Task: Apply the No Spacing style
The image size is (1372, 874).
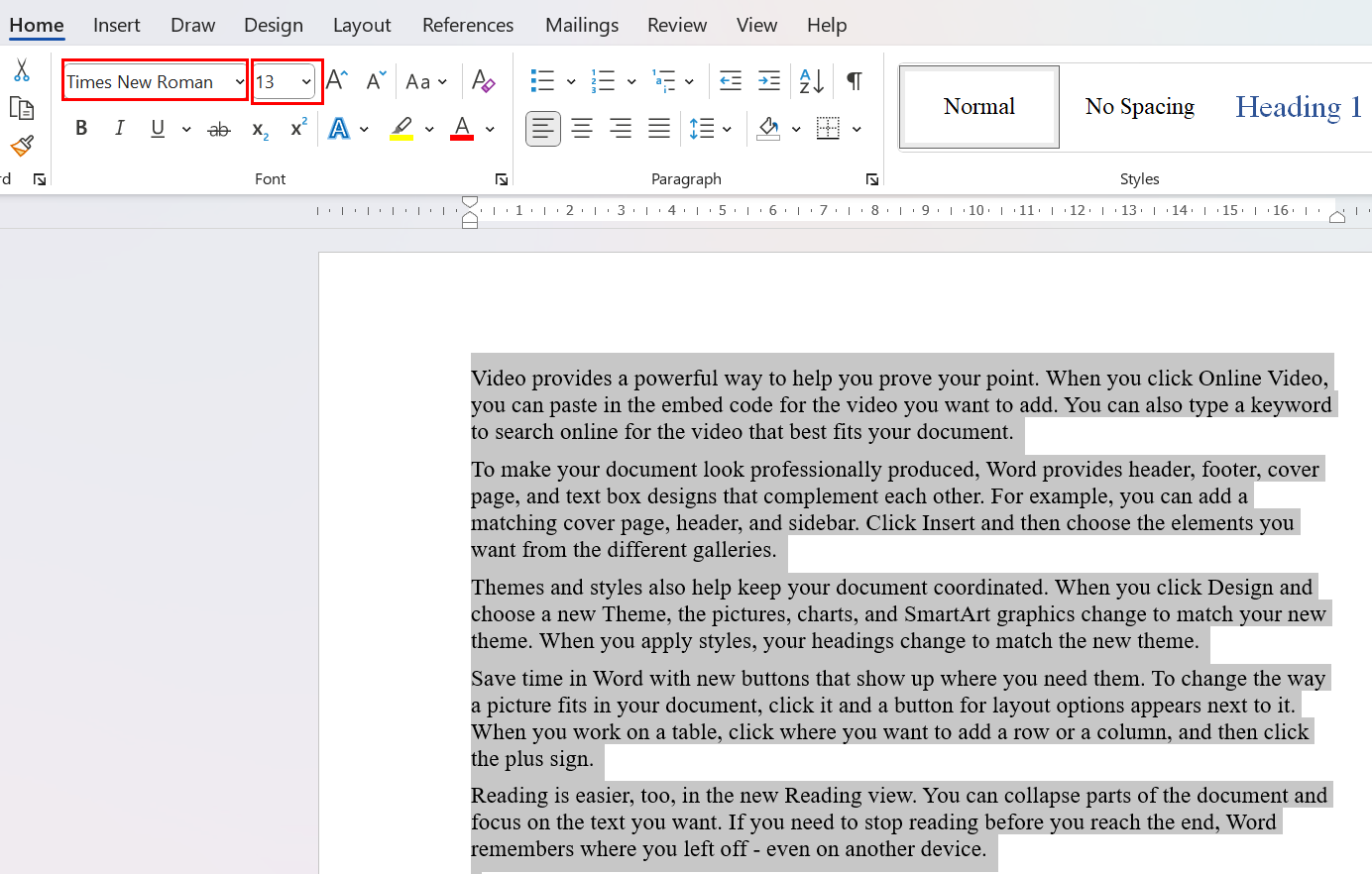Action: pos(1139,107)
